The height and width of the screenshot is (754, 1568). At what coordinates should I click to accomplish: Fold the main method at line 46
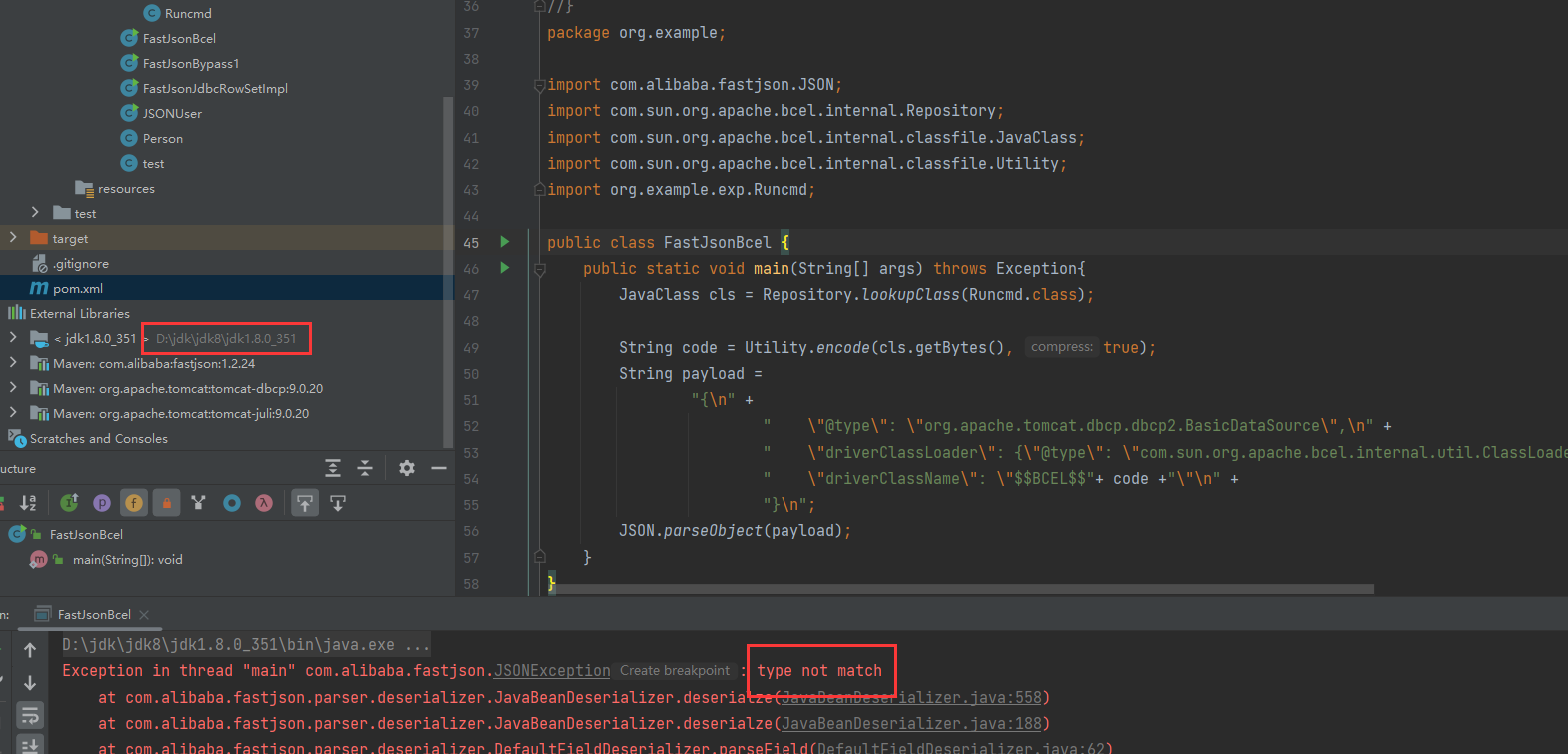coord(540,269)
